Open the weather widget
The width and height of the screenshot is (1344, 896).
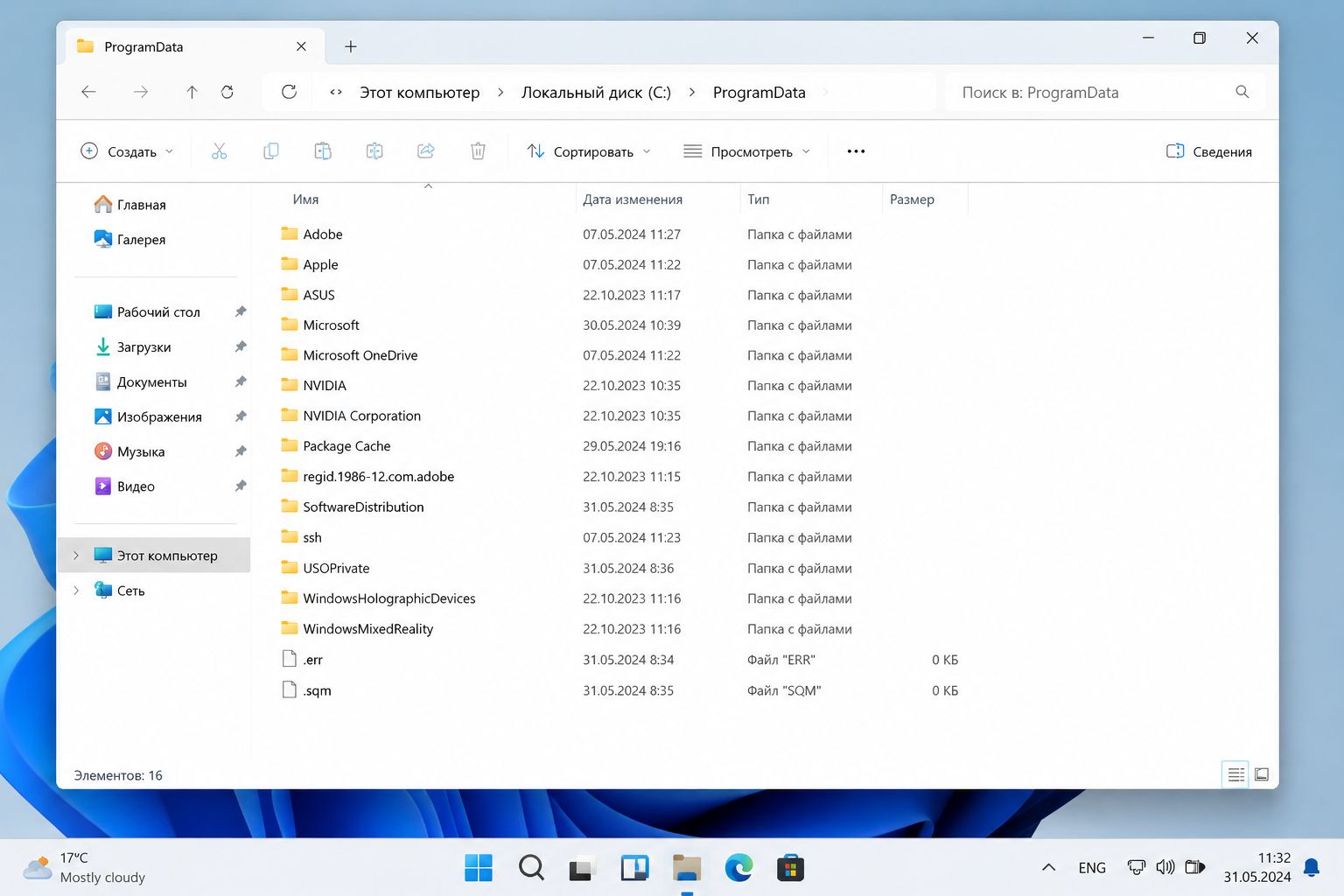[85, 867]
